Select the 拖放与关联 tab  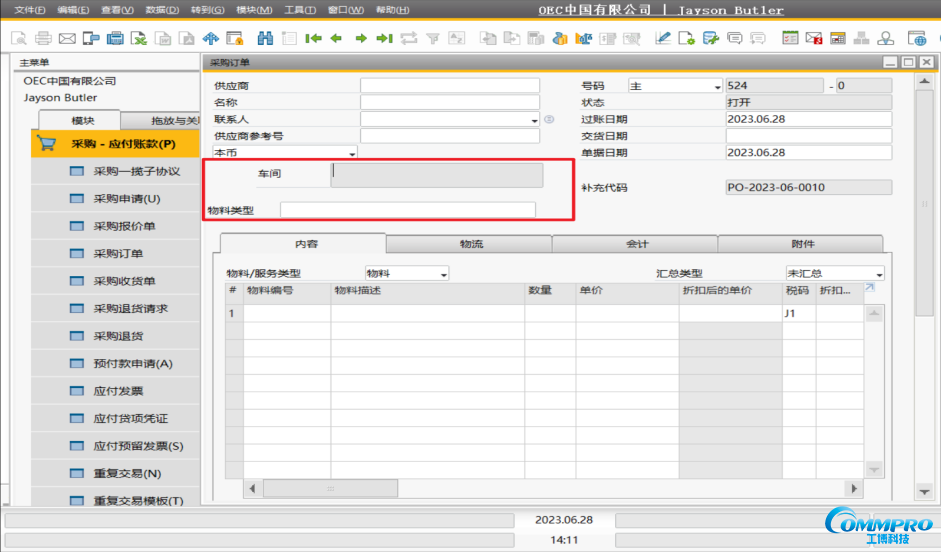[x=161, y=121]
